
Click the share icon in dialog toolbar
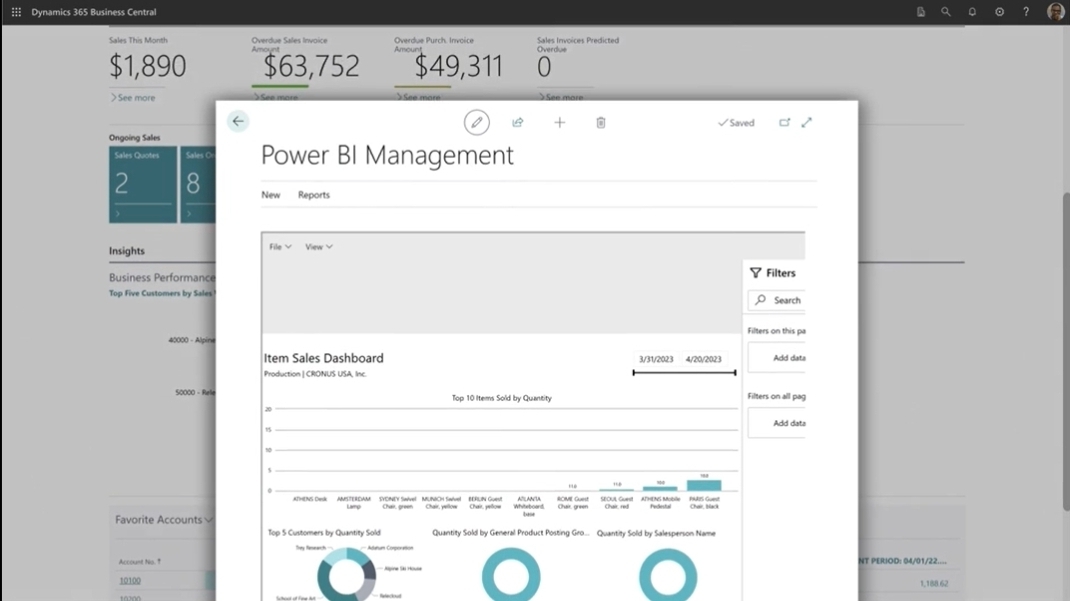(x=518, y=122)
